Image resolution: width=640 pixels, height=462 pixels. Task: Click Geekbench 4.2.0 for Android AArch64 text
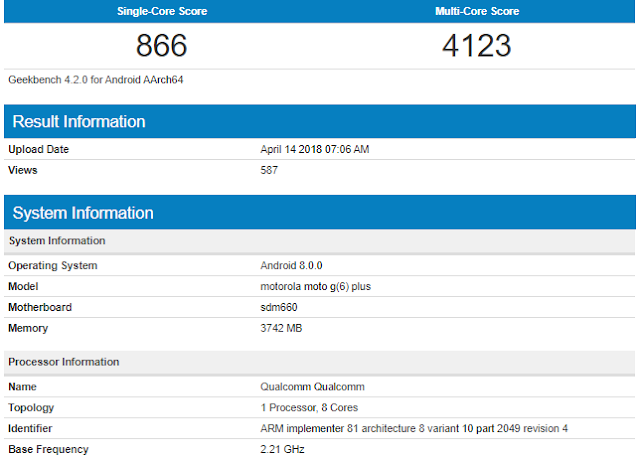click(x=96, y=80)
